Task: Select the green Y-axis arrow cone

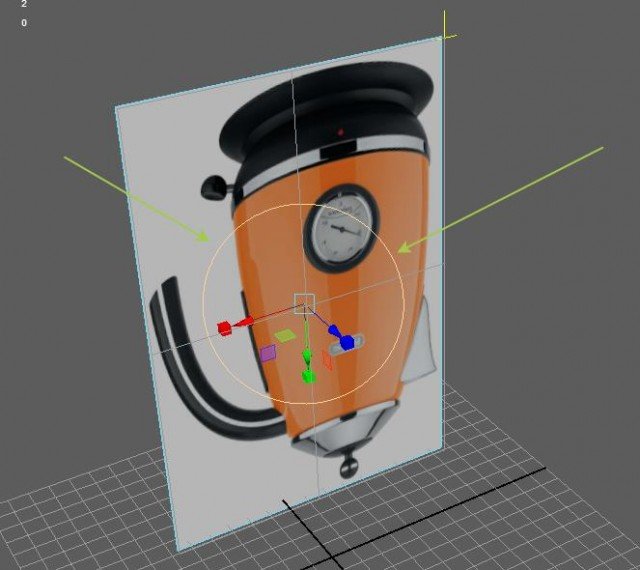Action: [307, 355]
